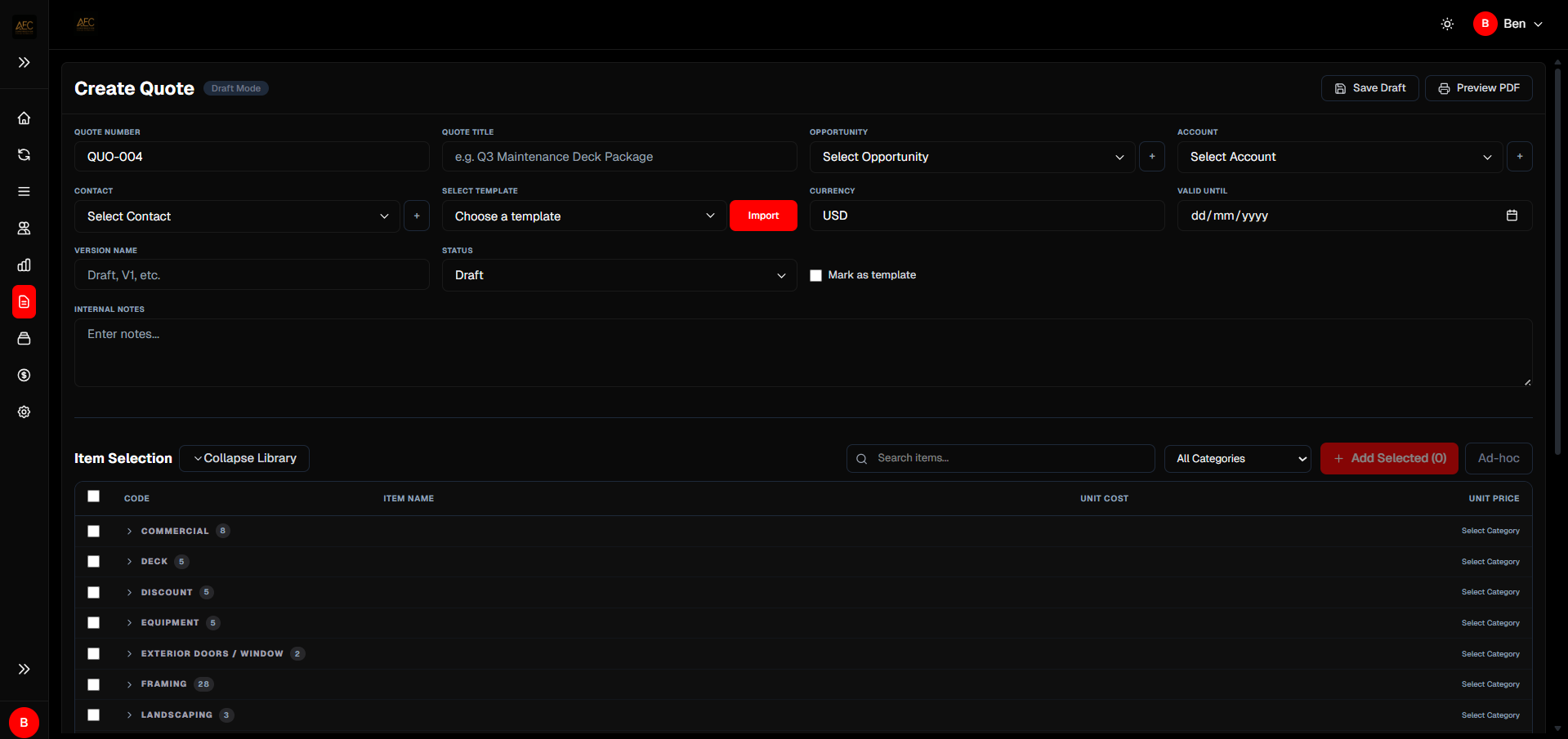Click into the Version Name field
Image resolution: width=1568 pixels, height=739 pixels.
(x=252, y=275)
